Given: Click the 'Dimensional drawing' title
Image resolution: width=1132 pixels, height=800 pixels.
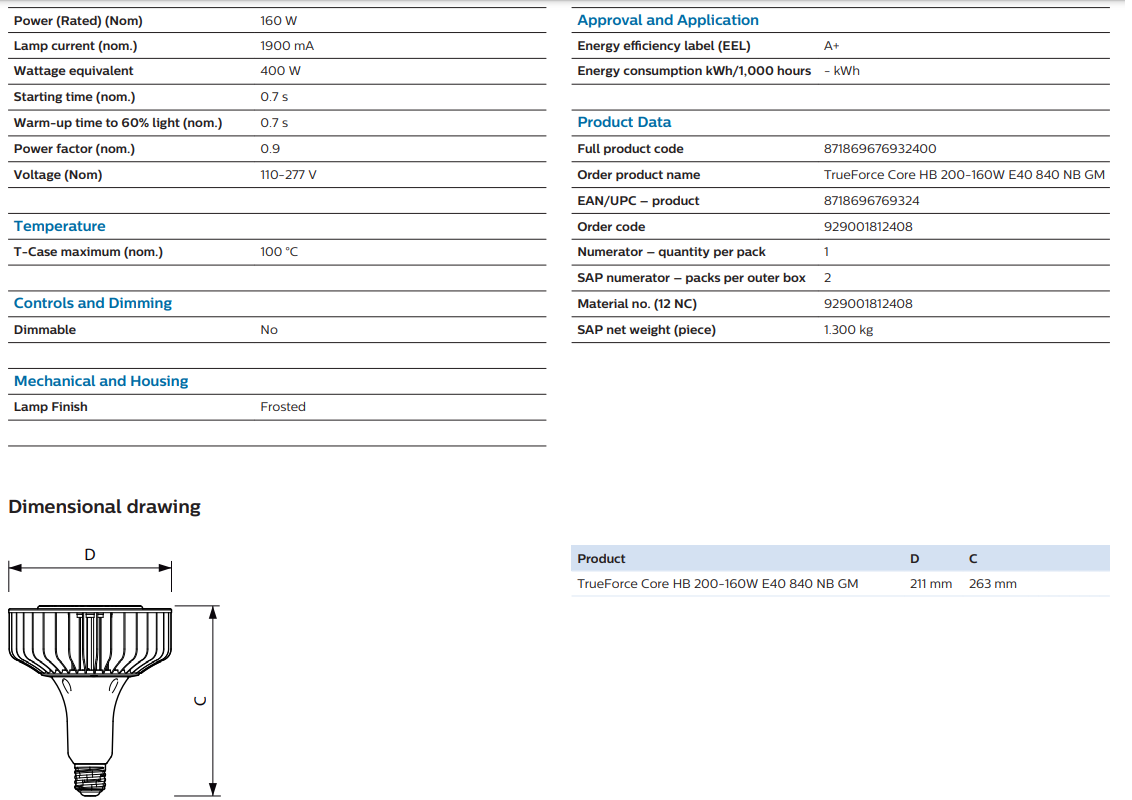Looking at the screenshot, I should 105,506.
